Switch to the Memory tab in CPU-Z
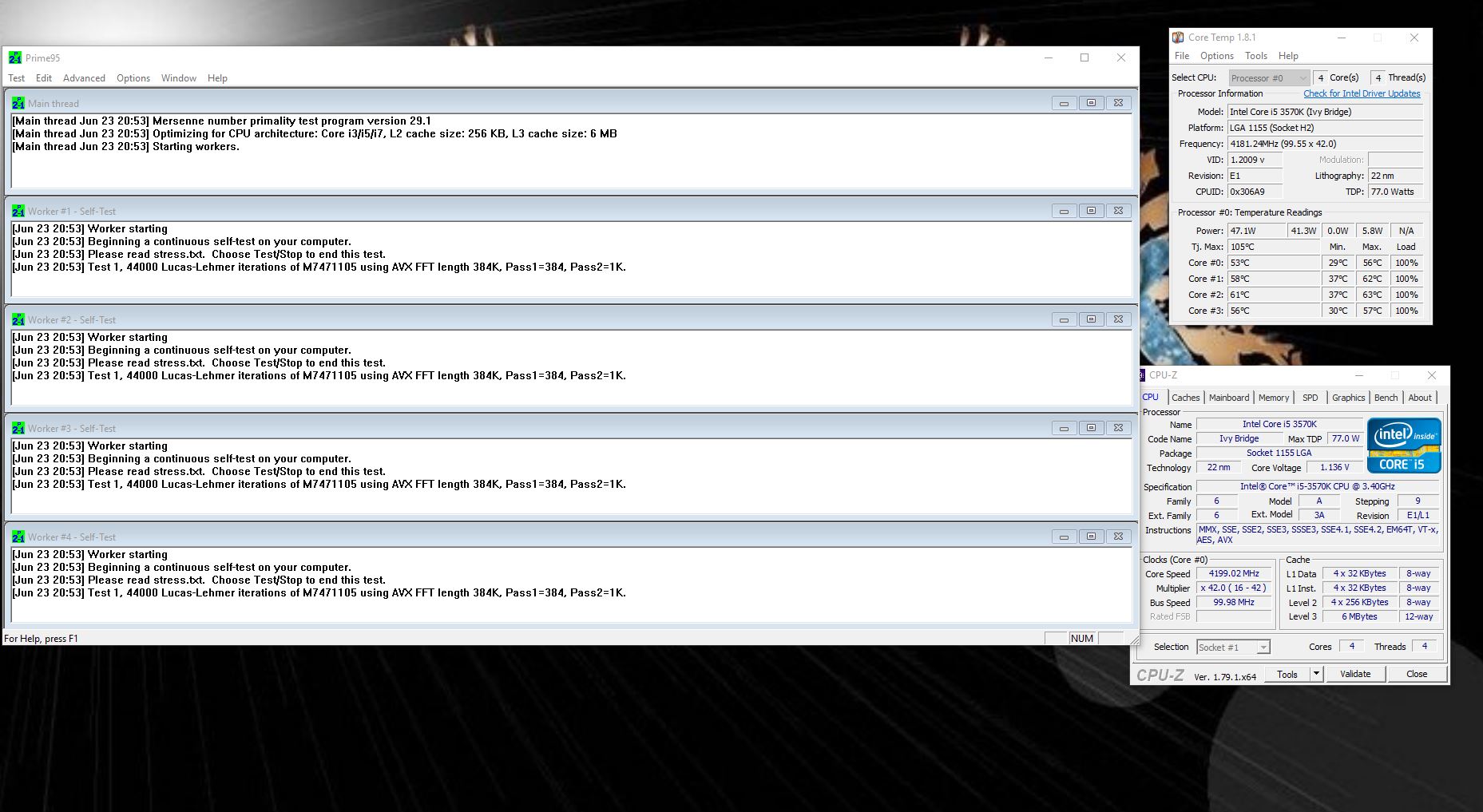1483x812 pixels. pos(1274,398)
